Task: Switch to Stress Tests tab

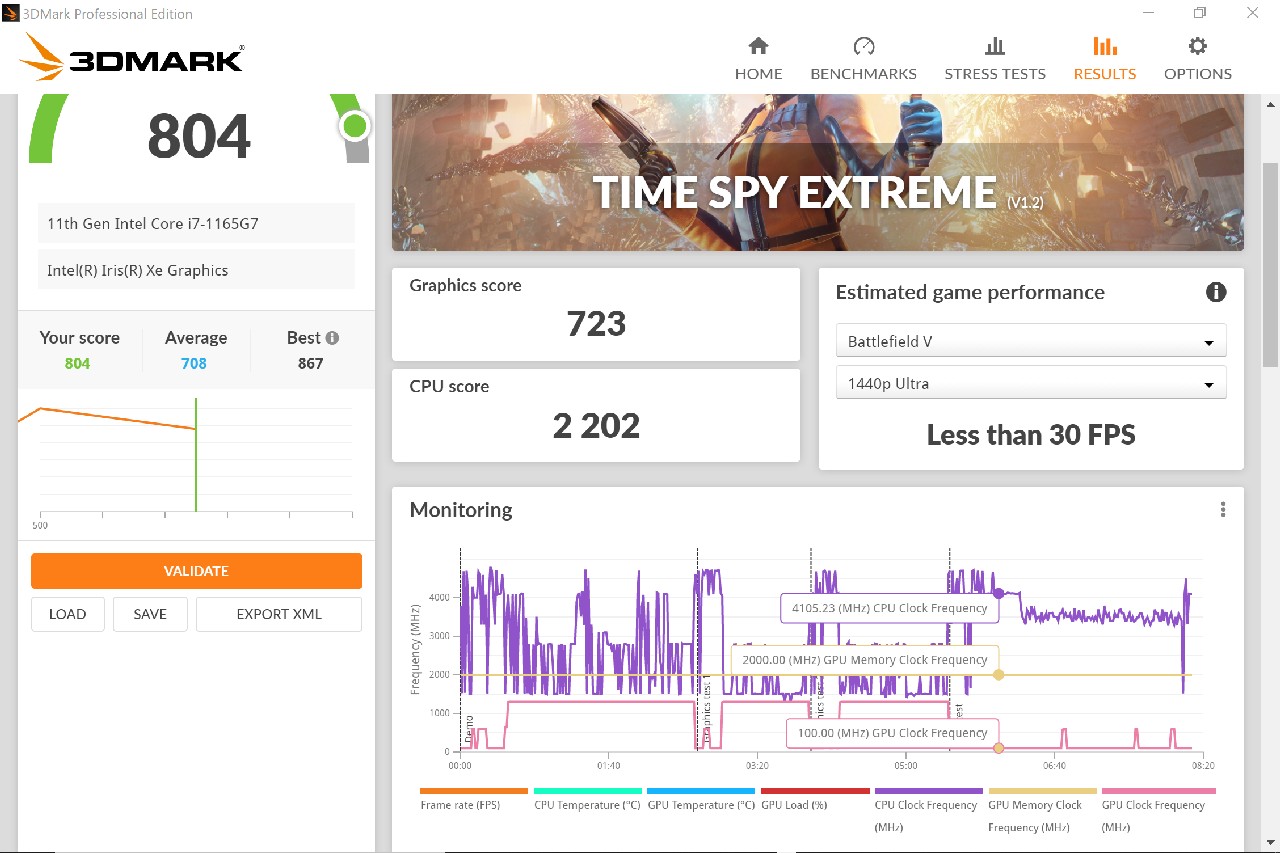Action: (x=995, y=60)
